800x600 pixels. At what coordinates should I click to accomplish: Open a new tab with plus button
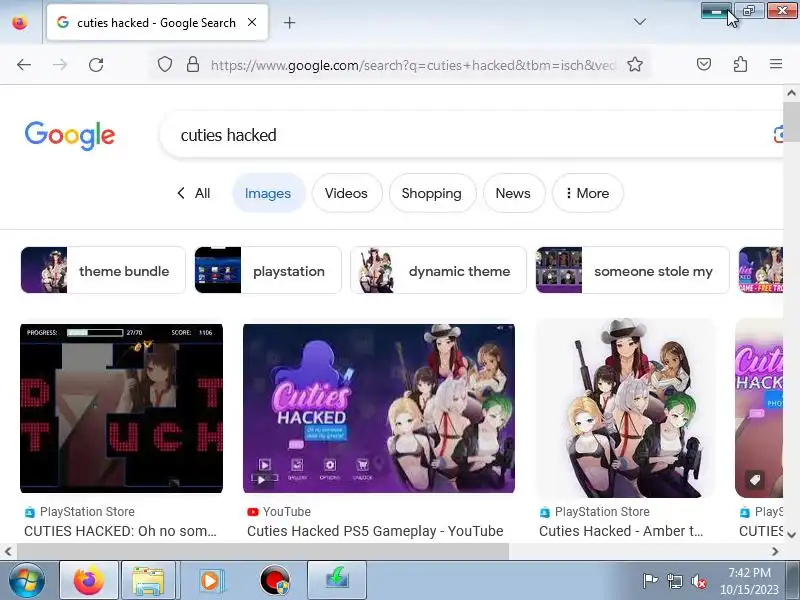(x=289, y=22)
